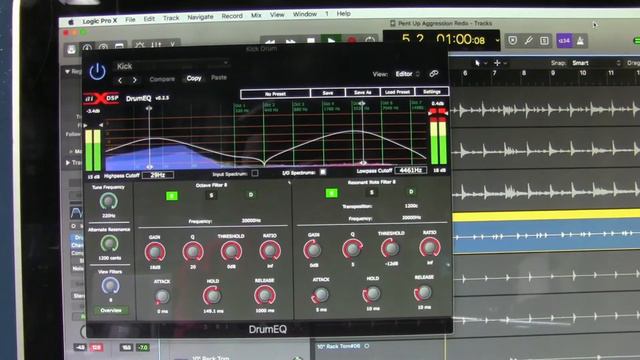Click the Alternate Resonance knob

(109, 244)
